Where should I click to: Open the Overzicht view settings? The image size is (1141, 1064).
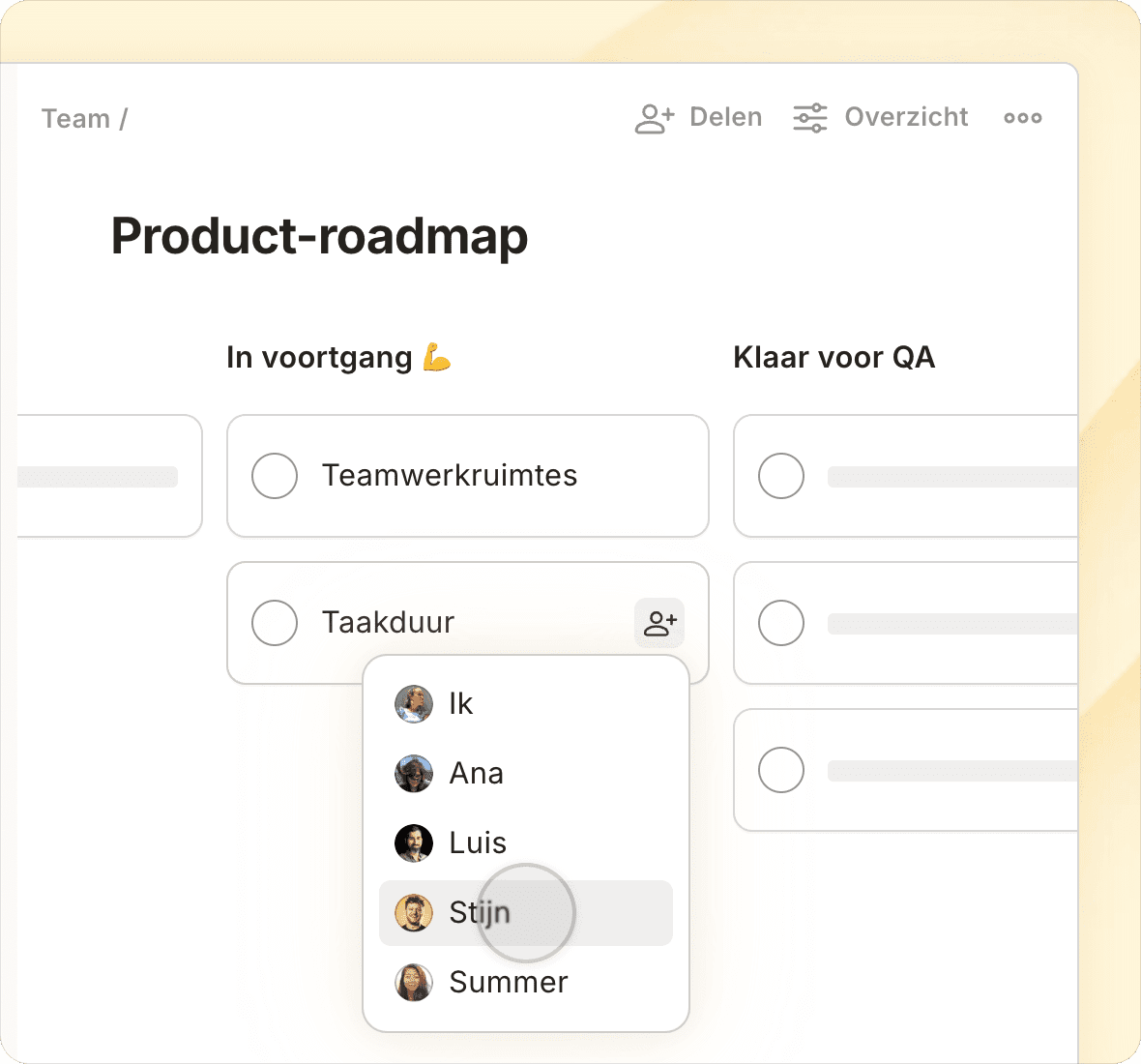(x=906, y=118)
